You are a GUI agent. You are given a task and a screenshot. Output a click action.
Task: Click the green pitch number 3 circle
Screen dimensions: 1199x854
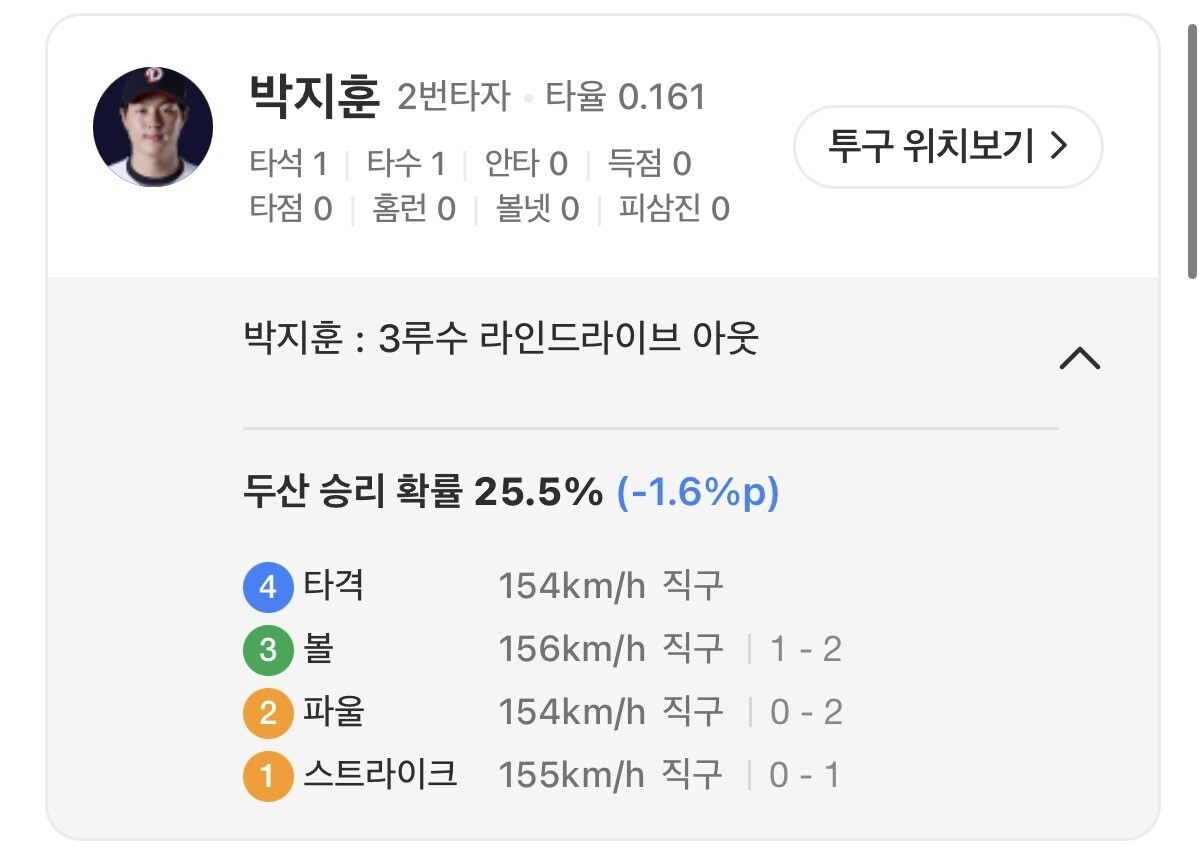pos(267,650)
